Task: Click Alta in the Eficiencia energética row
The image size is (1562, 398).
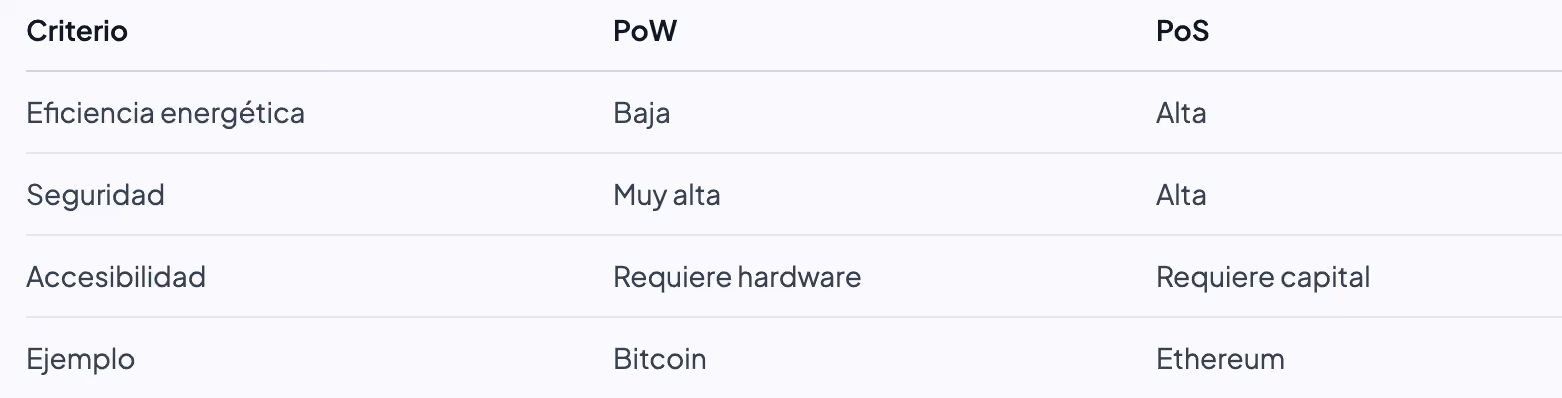Action: pyautogui.click(x=1181, y=113)
